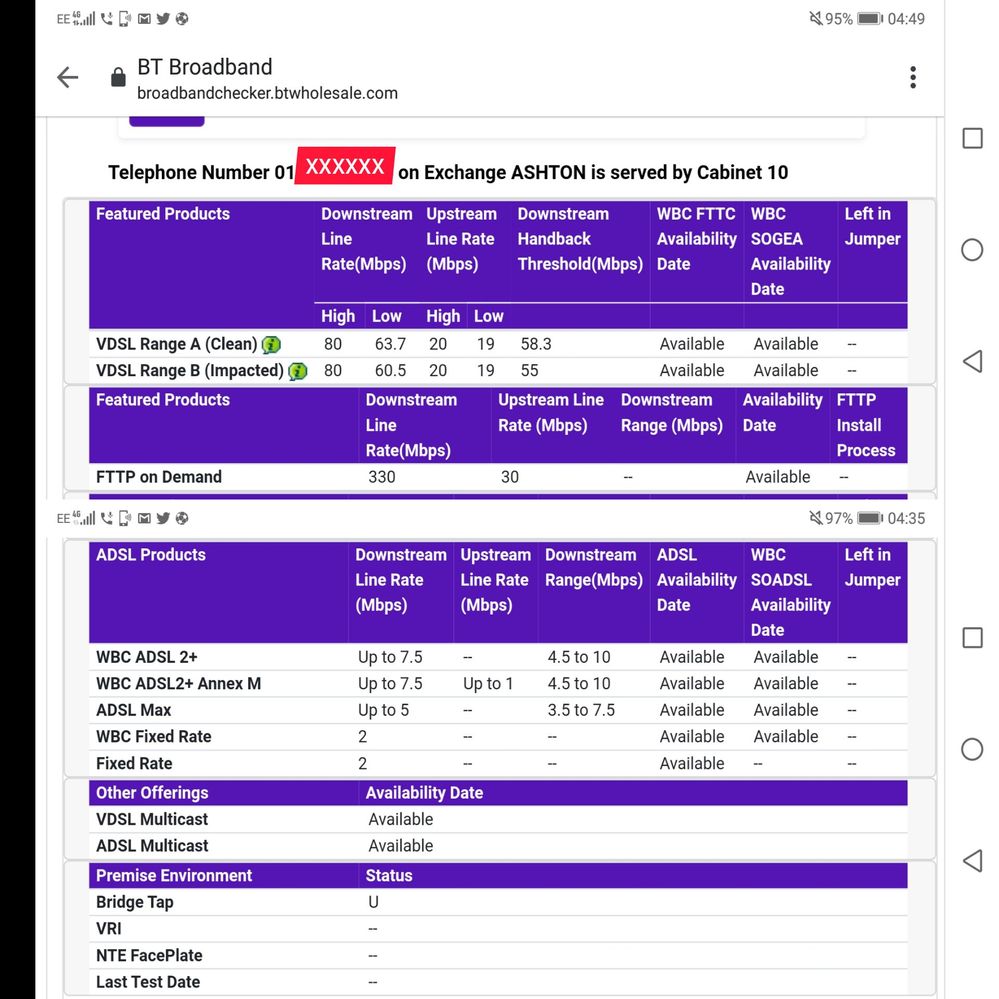Select the FTTP on Demand row label
The image size is (999, 999).
(x=159, y=477)
